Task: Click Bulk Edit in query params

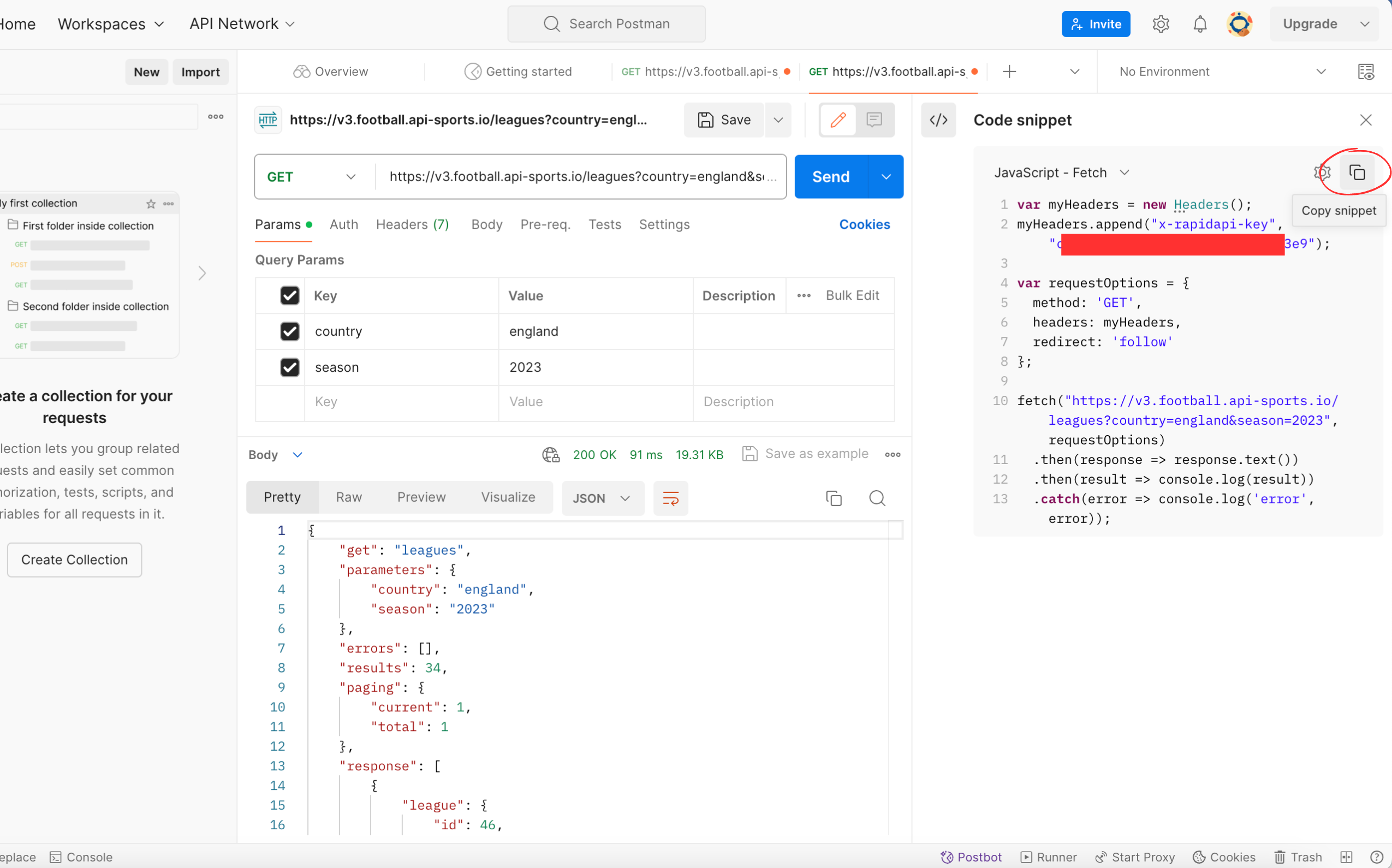Action: tap(853, 296)
